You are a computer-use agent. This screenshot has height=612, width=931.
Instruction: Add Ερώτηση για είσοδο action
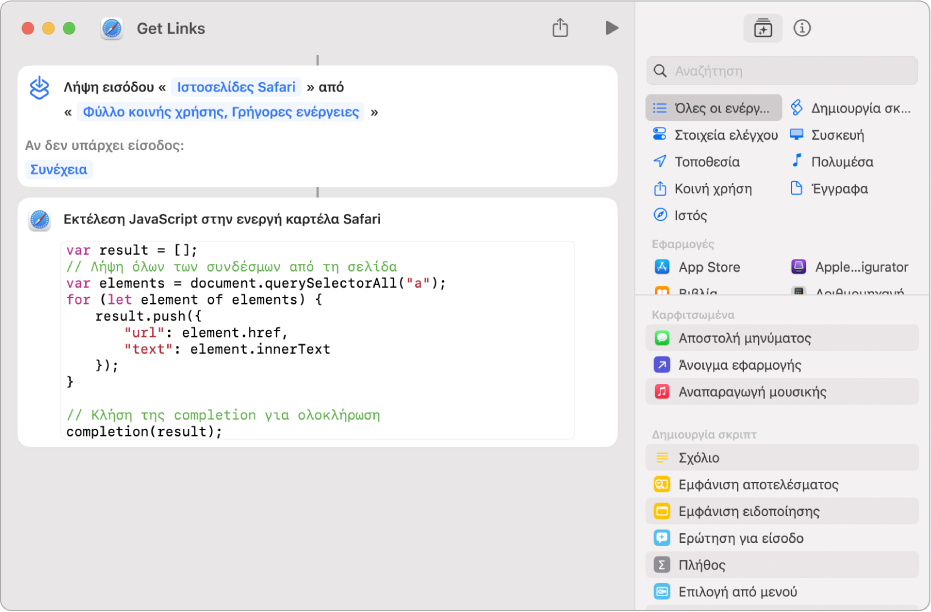pos(782,538)
